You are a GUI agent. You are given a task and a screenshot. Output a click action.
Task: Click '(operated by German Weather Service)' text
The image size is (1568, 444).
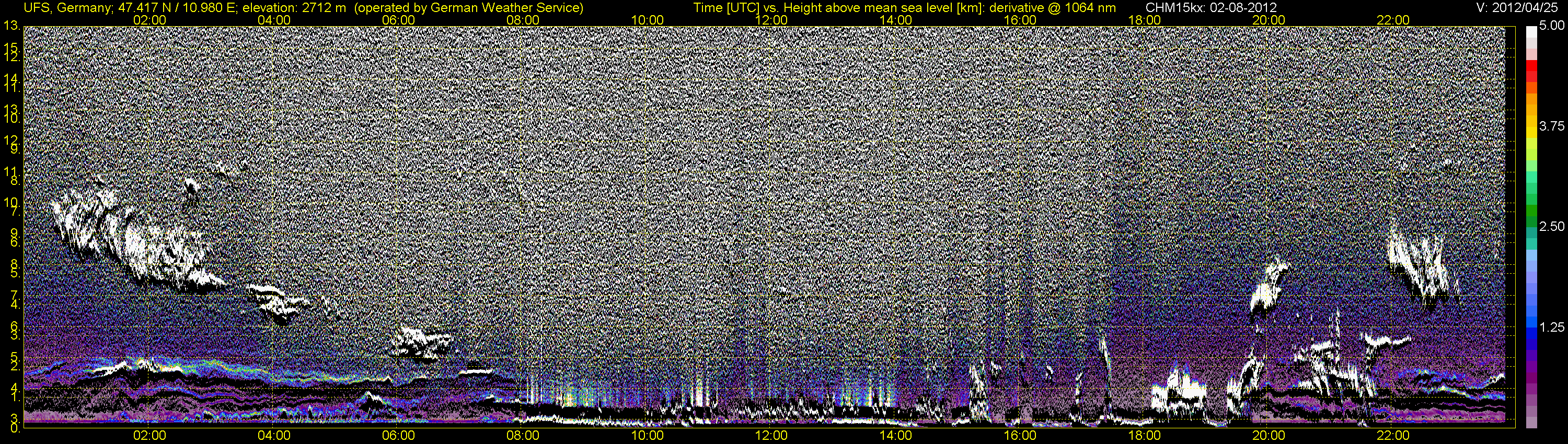coord(469,7)
